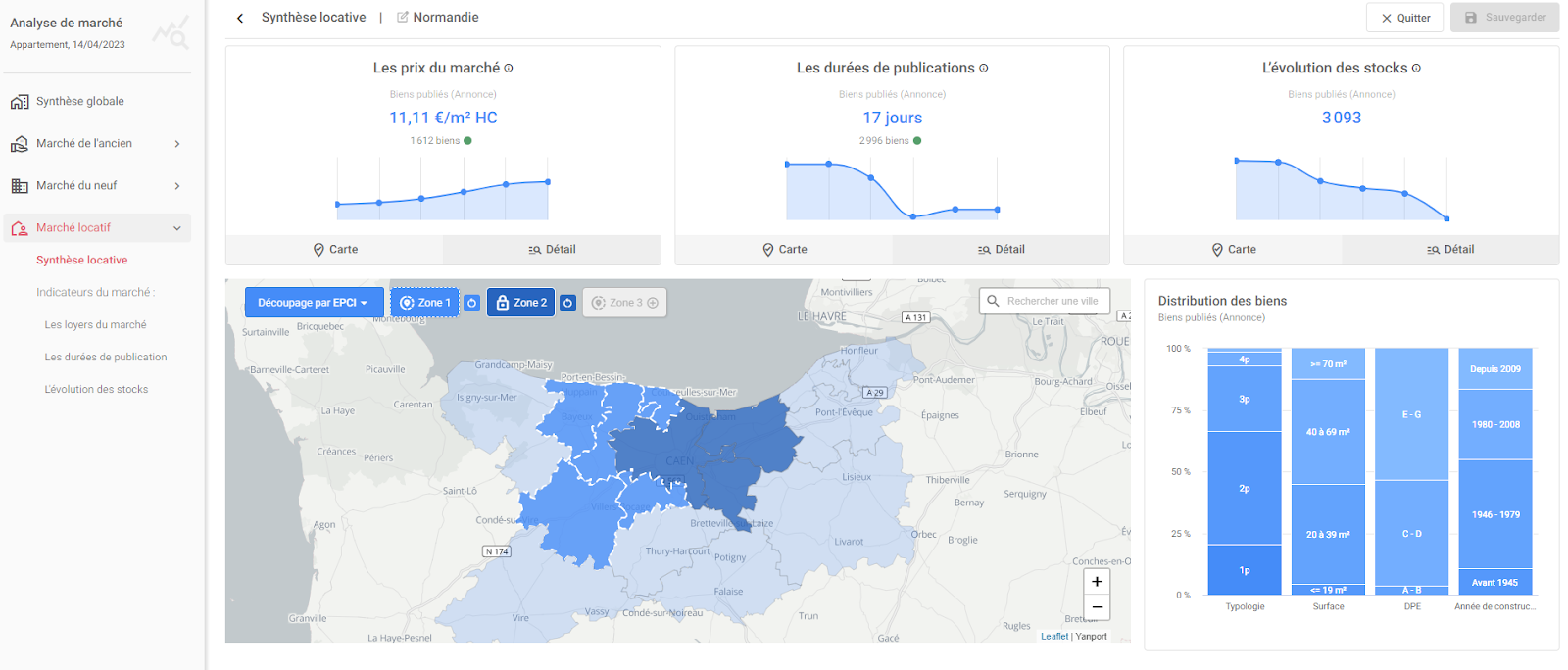The height and width of the screenshot is (670, 1568).
Task: Reset Zone 1 with its refresh icon
Action: (x=471, y=303)
